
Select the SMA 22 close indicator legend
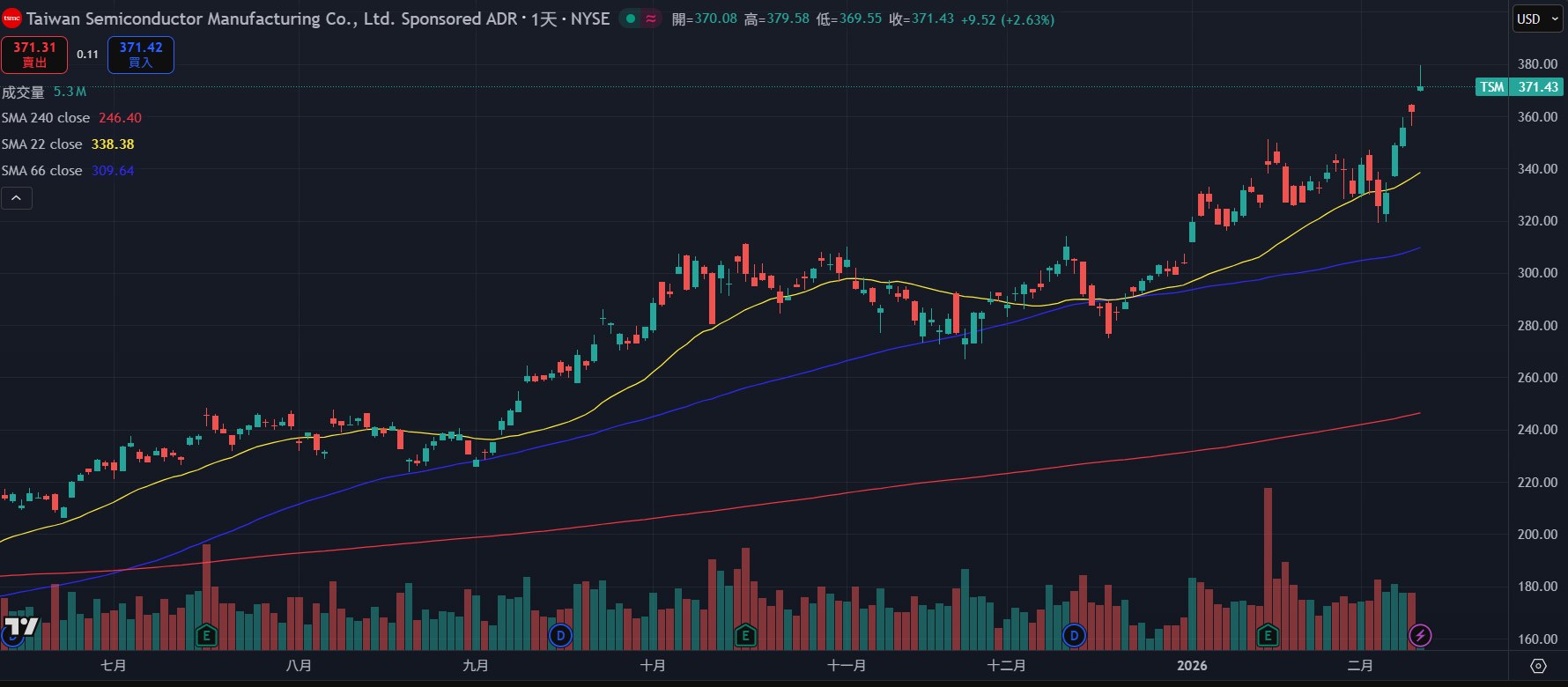(42, 144)
